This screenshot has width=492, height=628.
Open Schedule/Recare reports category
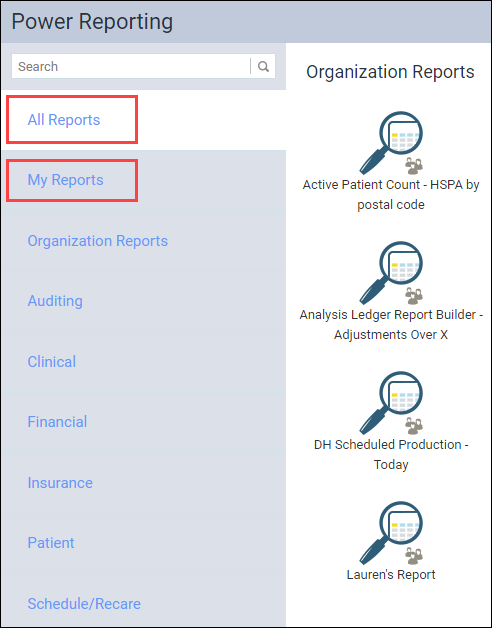pyautogui.click(x=84, y=604)
